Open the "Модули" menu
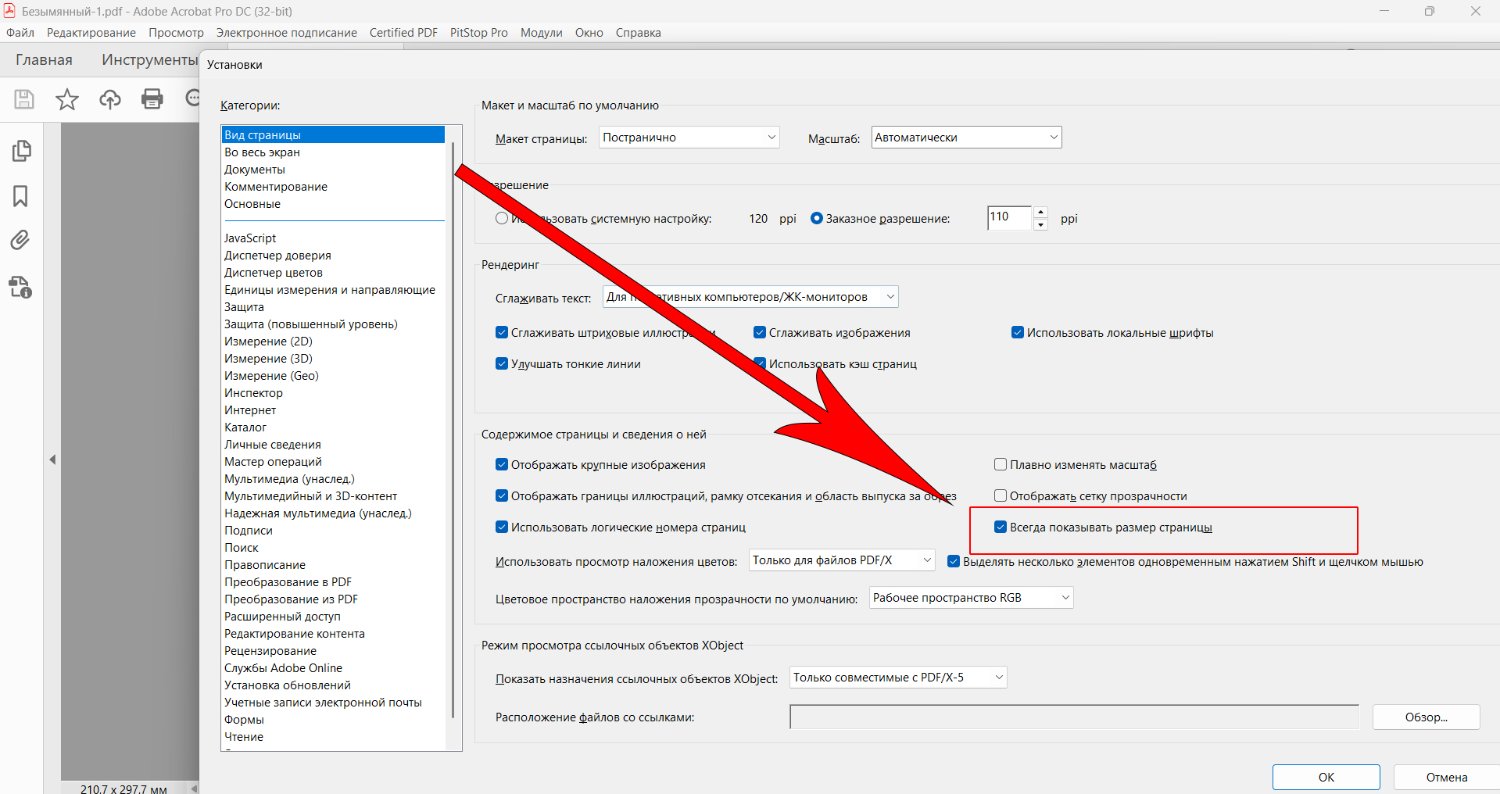Image resolution: width=1500 pixels, height=794 pixels. (x=542, y=33)
